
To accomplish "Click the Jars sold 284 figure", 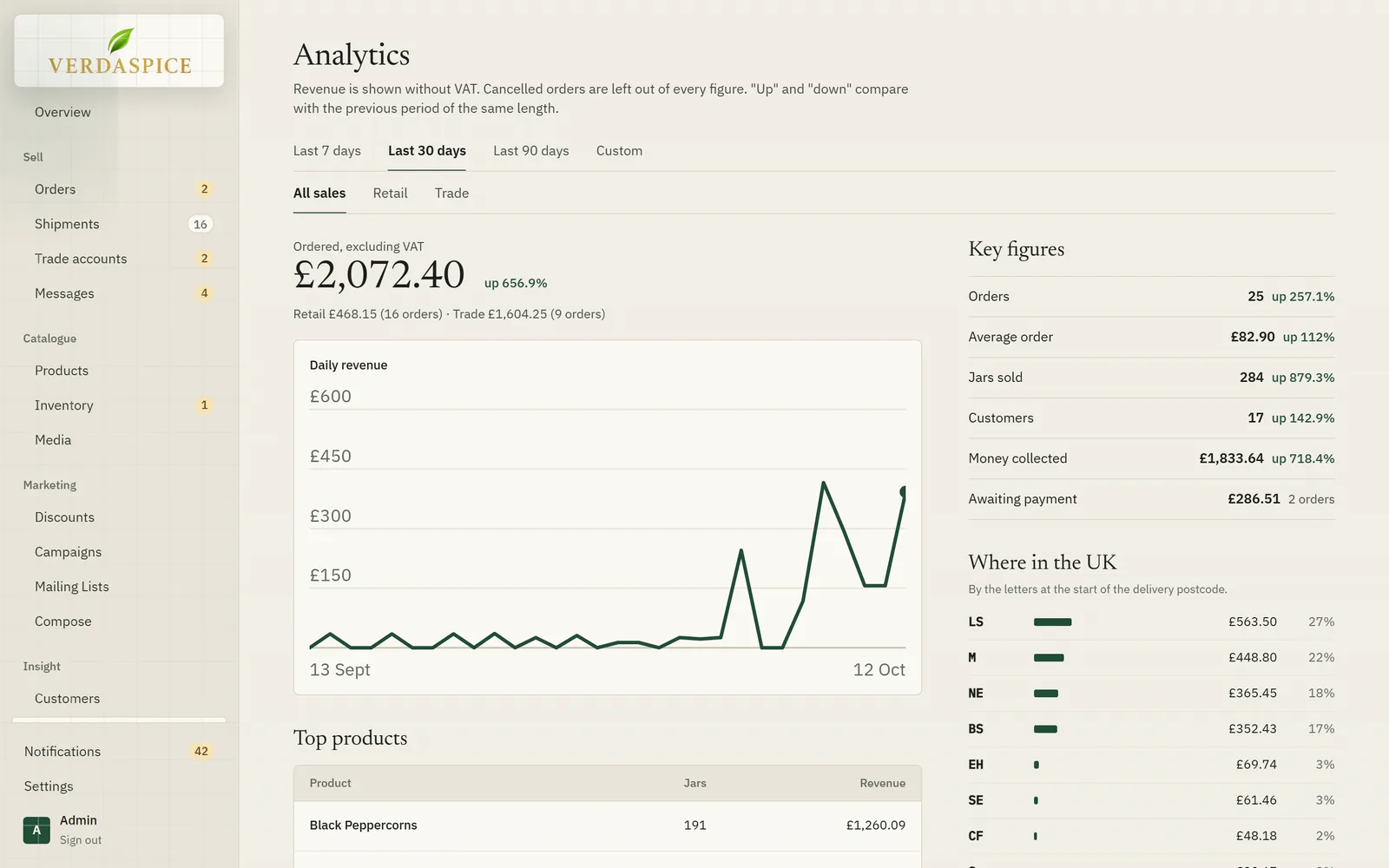I will [x=1252, y=378].
